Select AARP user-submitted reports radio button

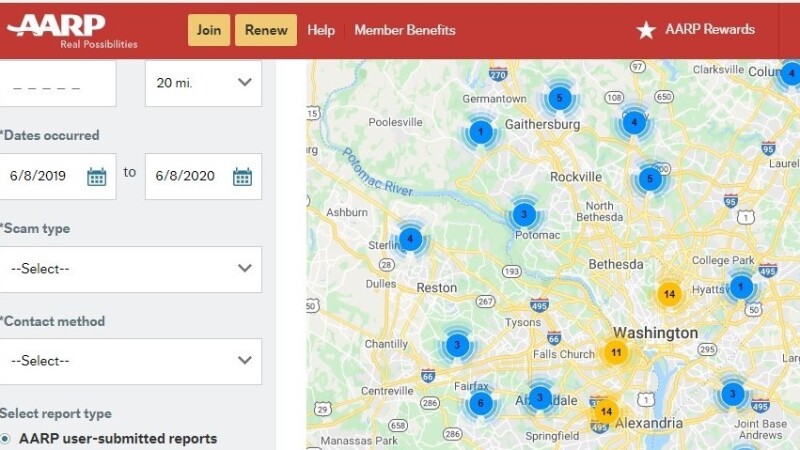point(5,439)
